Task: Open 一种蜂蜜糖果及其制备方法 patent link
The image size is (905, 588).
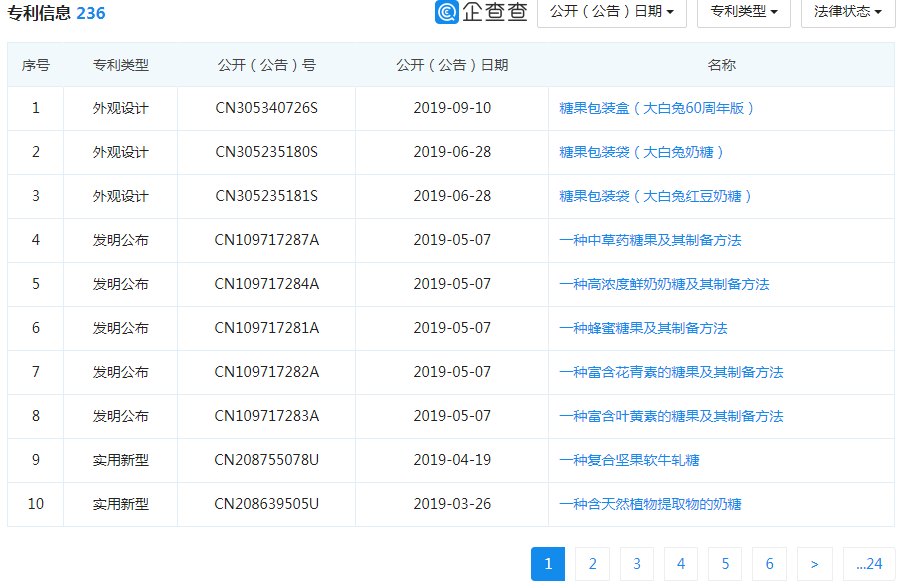Action: (x=643, y=328)
